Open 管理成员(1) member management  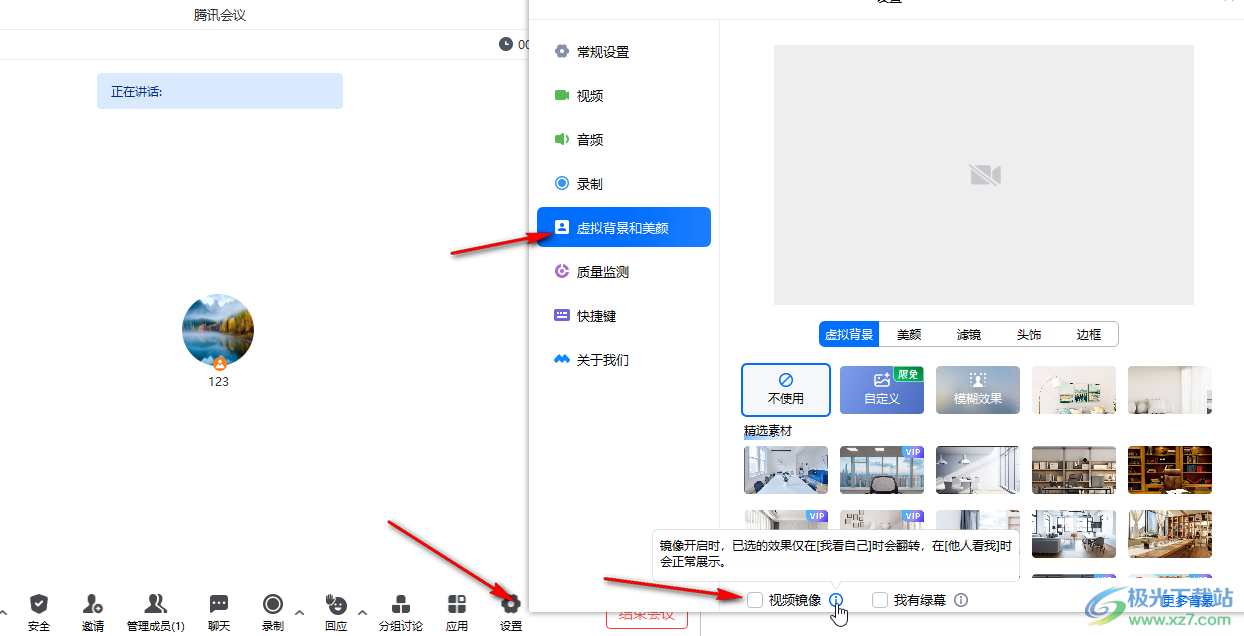coord(155,612)
